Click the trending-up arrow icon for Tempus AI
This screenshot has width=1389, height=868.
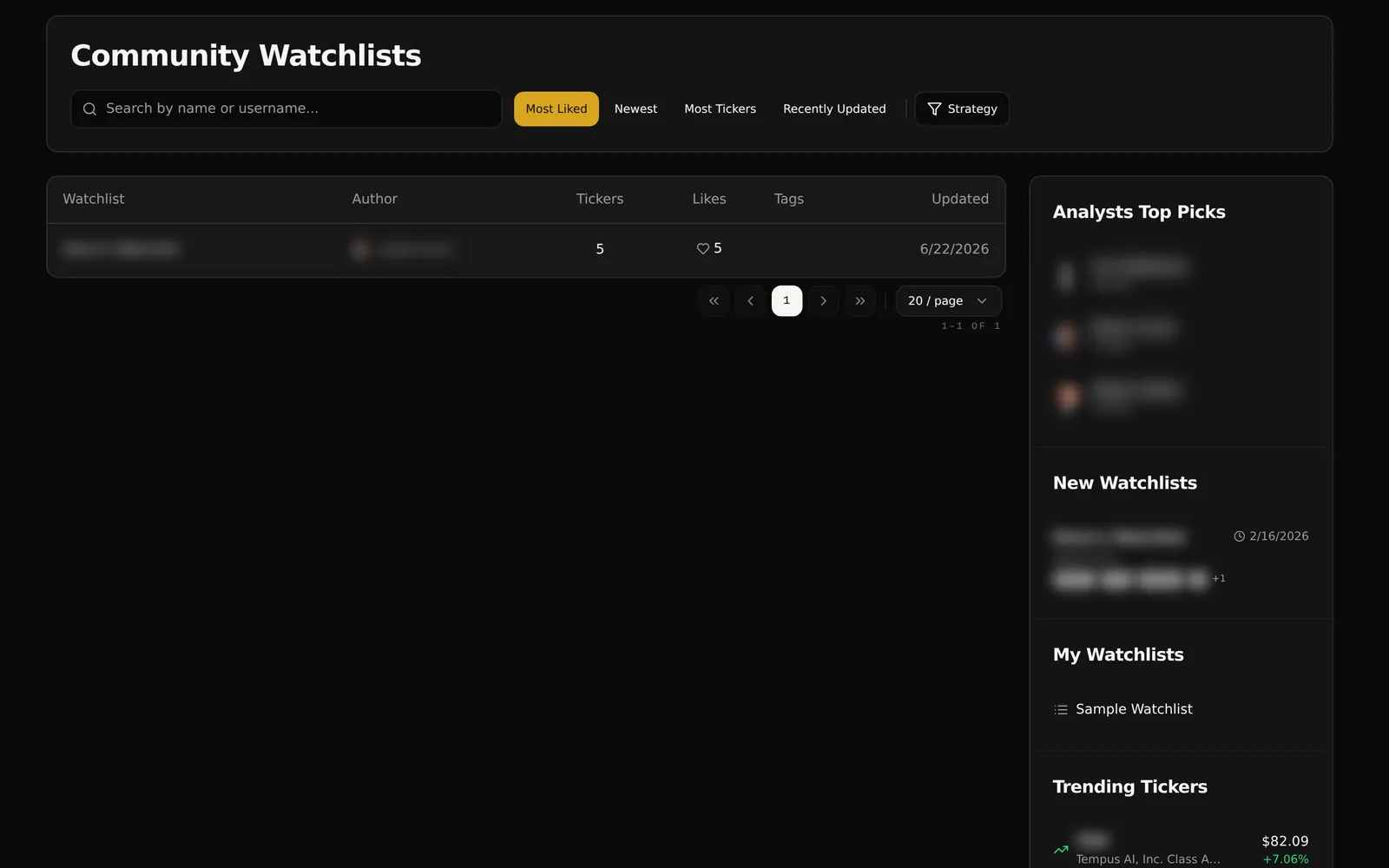pos(1061,850)
